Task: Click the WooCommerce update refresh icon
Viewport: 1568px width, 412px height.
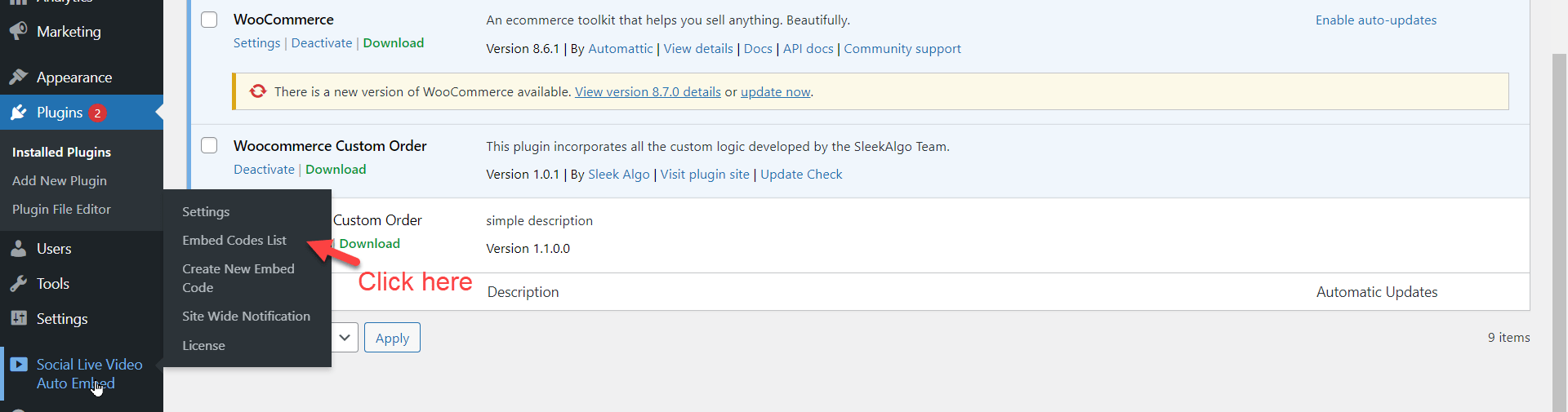Action: click(258, 91)
